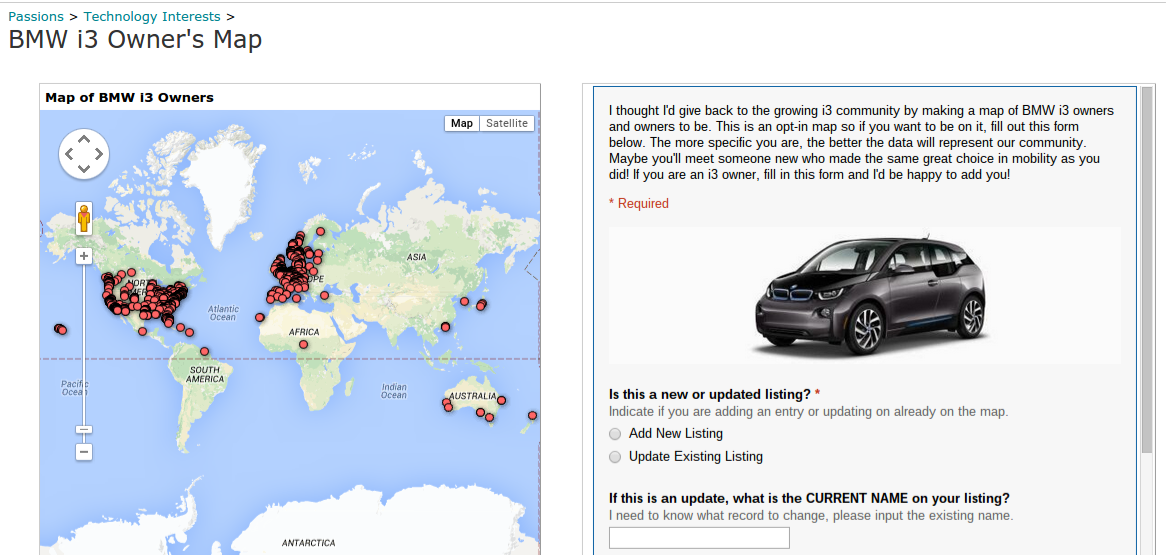1167x555 pixels.
Task: Click the form's vertical scrollbar
Action: tap(1147, 269)
